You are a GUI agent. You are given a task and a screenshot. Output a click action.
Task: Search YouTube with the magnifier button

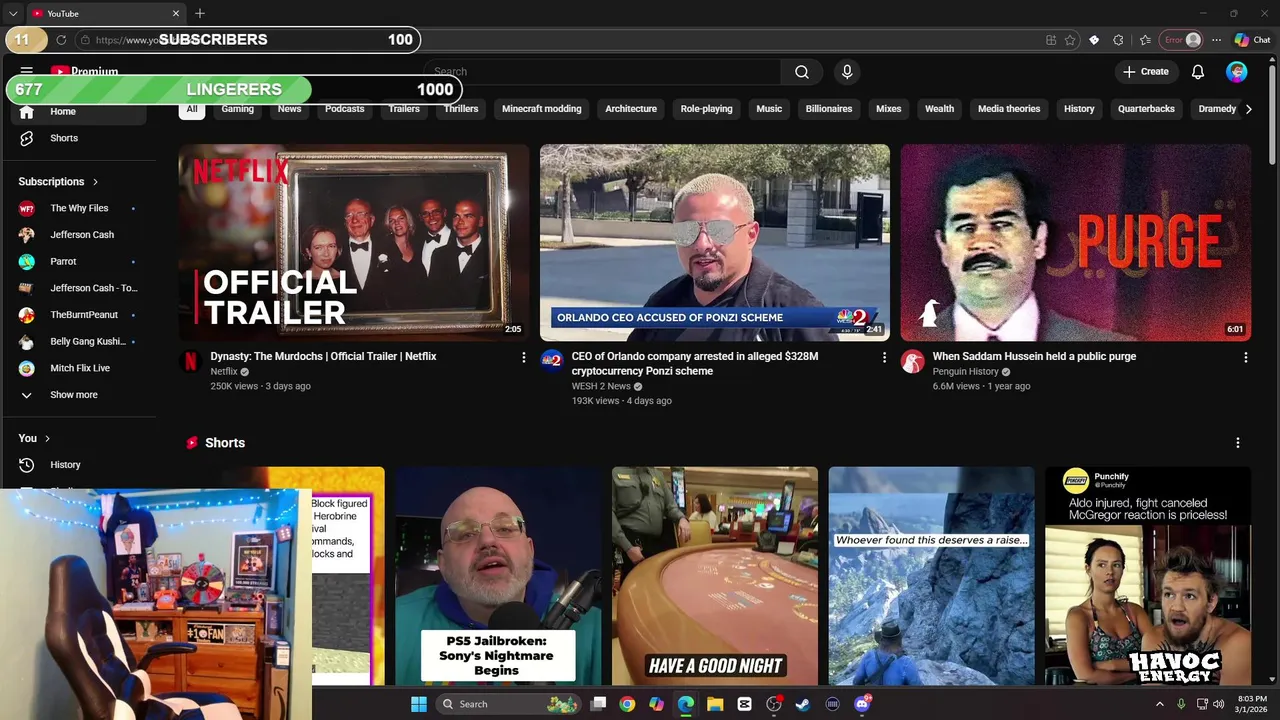[x=802, y=72]
